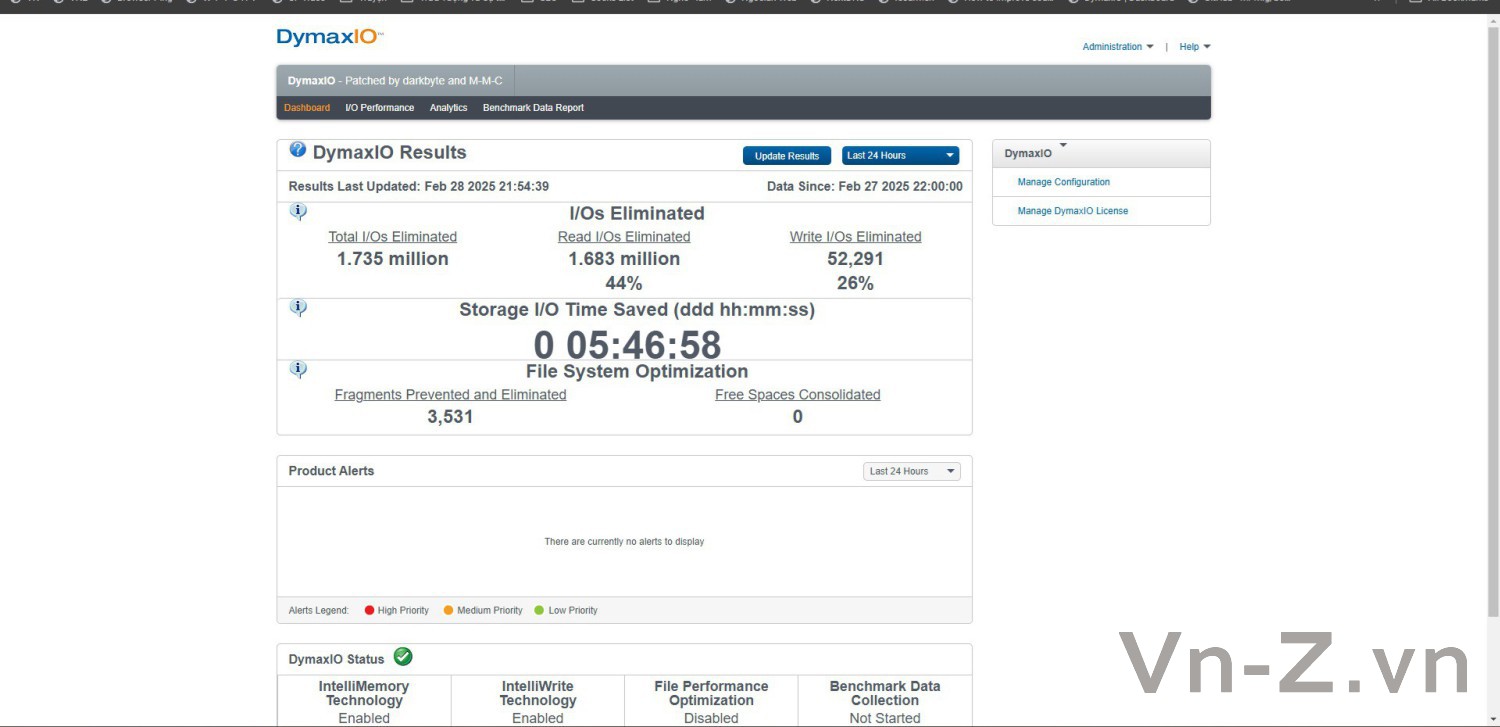Collapse the DymaxIO side panel arrow
The image size is (1500, 727).
point(1063,146)
